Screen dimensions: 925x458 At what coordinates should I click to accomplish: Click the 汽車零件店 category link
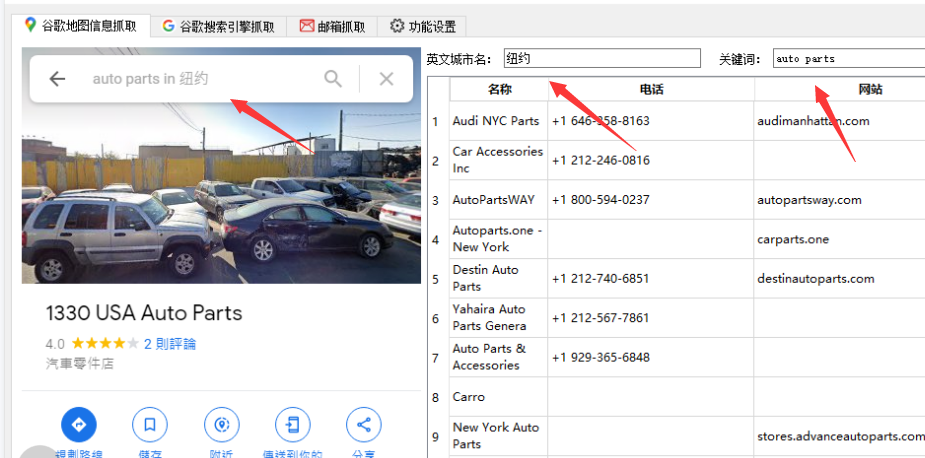[80, 364]
